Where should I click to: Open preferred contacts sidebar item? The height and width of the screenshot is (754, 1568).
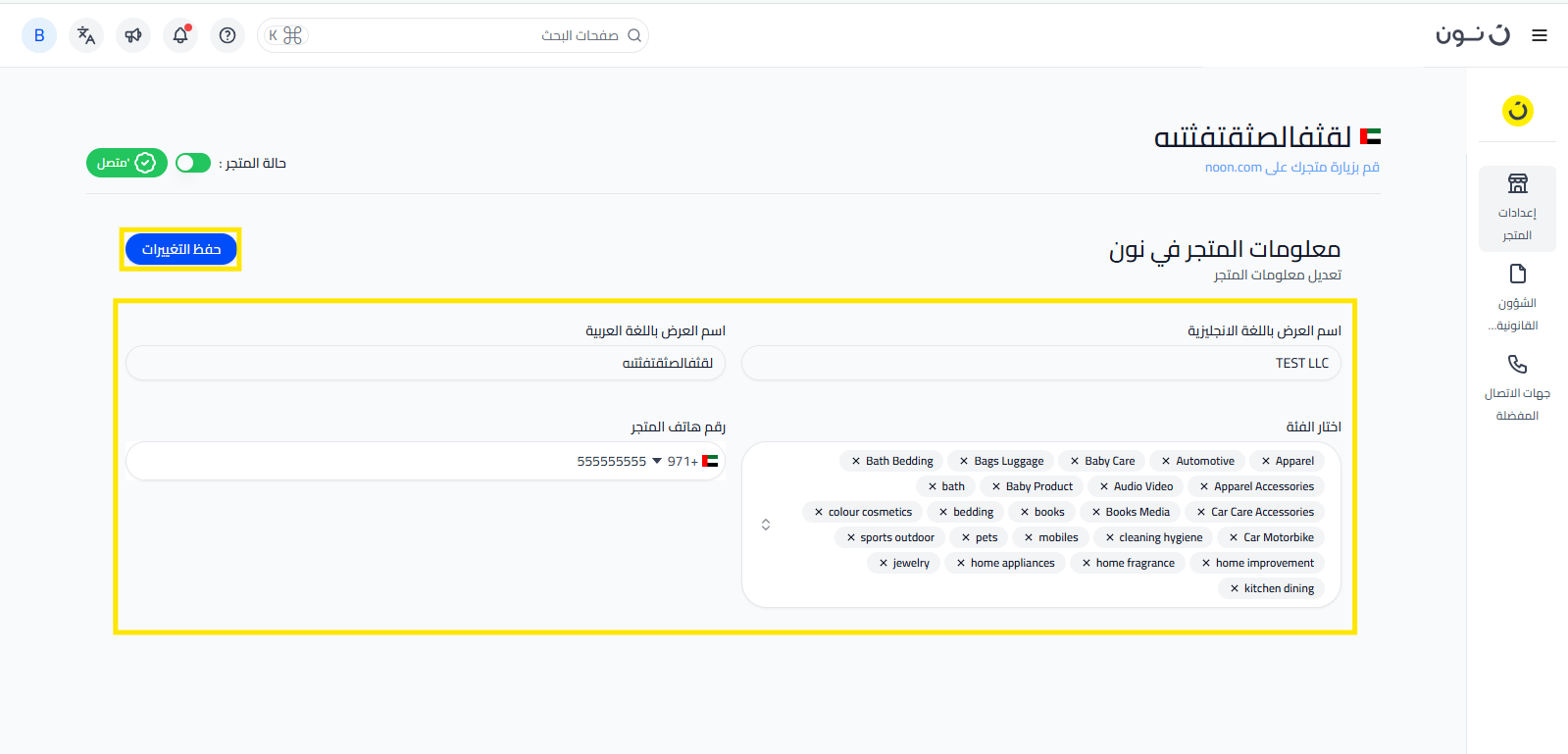click(x=1517, y=387)
